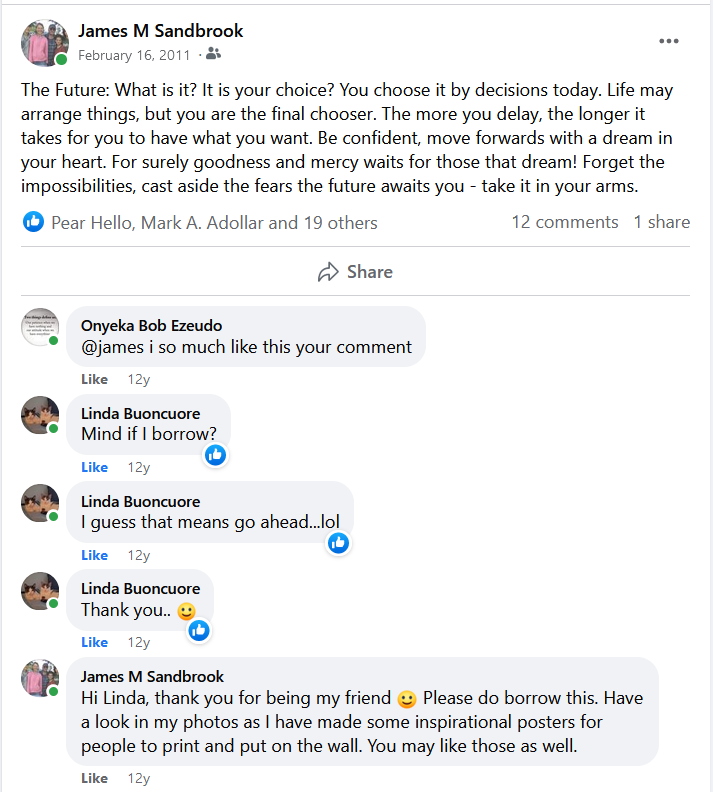Click the February 16, 2011 post date

tap(135, 55)
